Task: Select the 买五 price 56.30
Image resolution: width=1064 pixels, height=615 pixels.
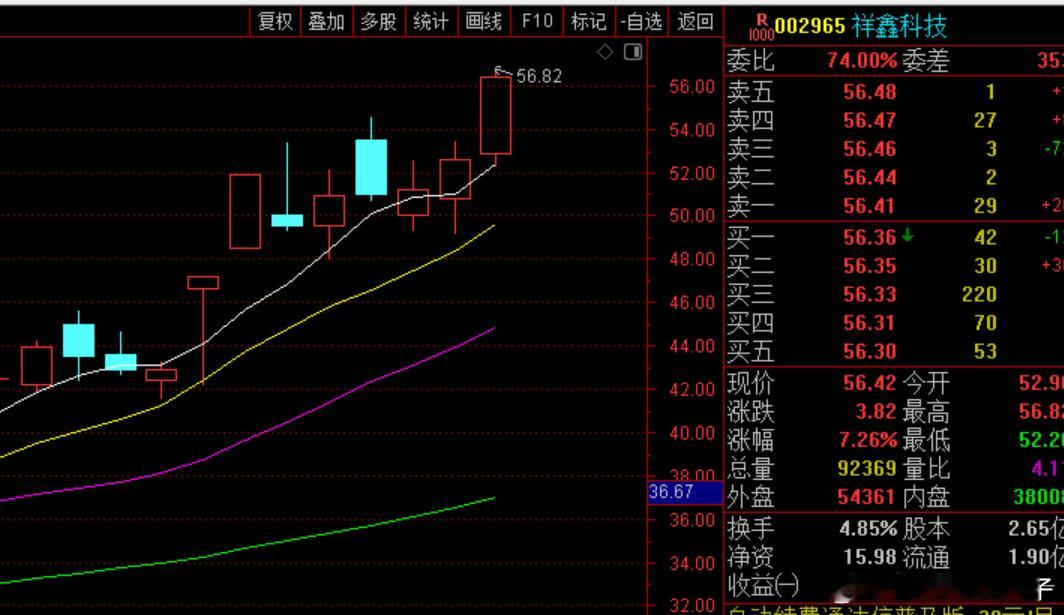Action: click(x=870, y=351)
